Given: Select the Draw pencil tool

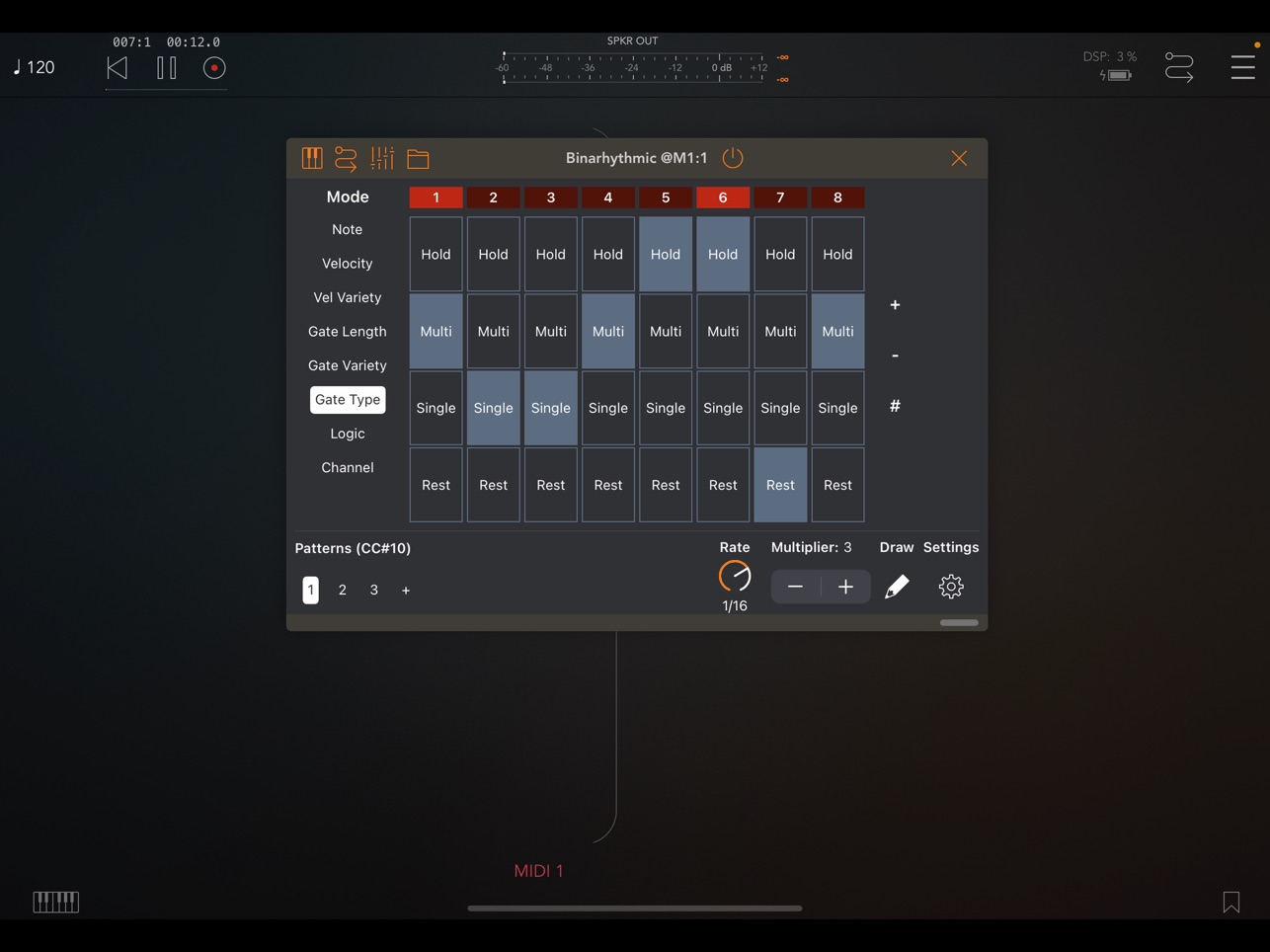Looking at the screenshot, I should (897, 587).
